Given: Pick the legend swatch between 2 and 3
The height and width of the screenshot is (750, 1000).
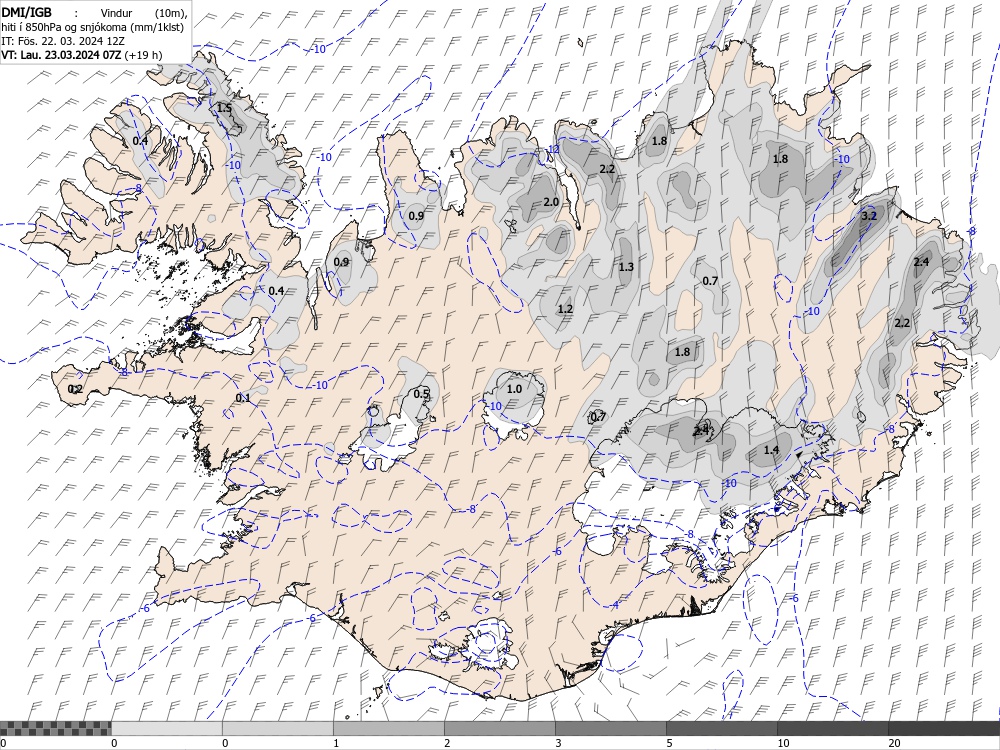Looking at the screenshot, I should click(500, 728).
